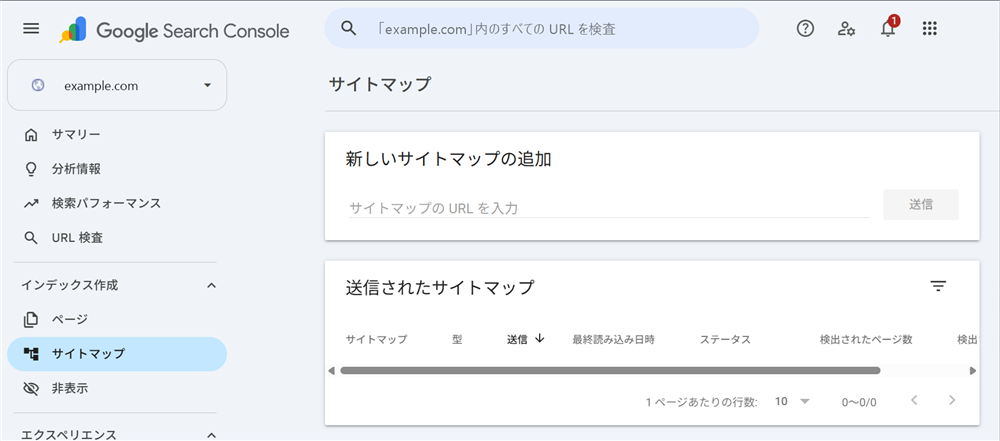Viewport: 1000px width, 441px height.
Task: Click the horizontal scrollbar thumb
Action: [610, 371]
